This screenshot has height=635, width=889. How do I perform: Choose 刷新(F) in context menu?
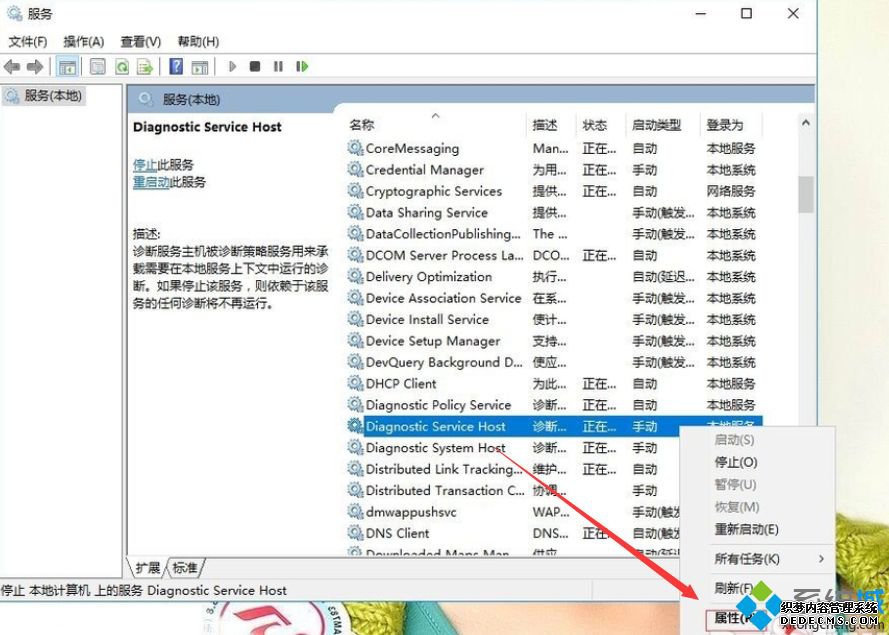coord(734,588)
